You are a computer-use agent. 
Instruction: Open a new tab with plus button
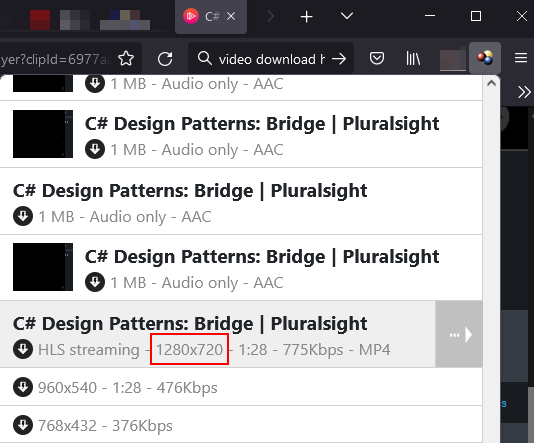[307, 17]
